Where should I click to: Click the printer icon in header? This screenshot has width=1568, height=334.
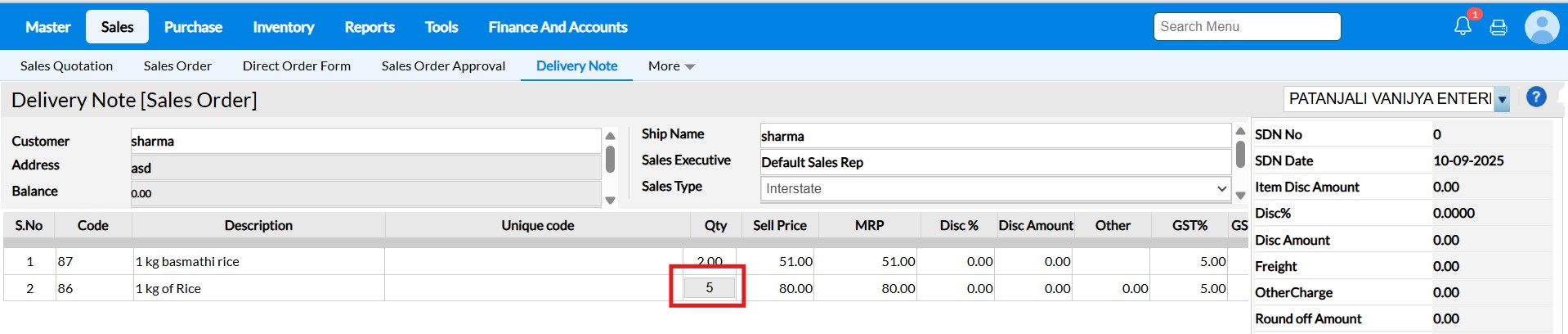click(1499, 28)
